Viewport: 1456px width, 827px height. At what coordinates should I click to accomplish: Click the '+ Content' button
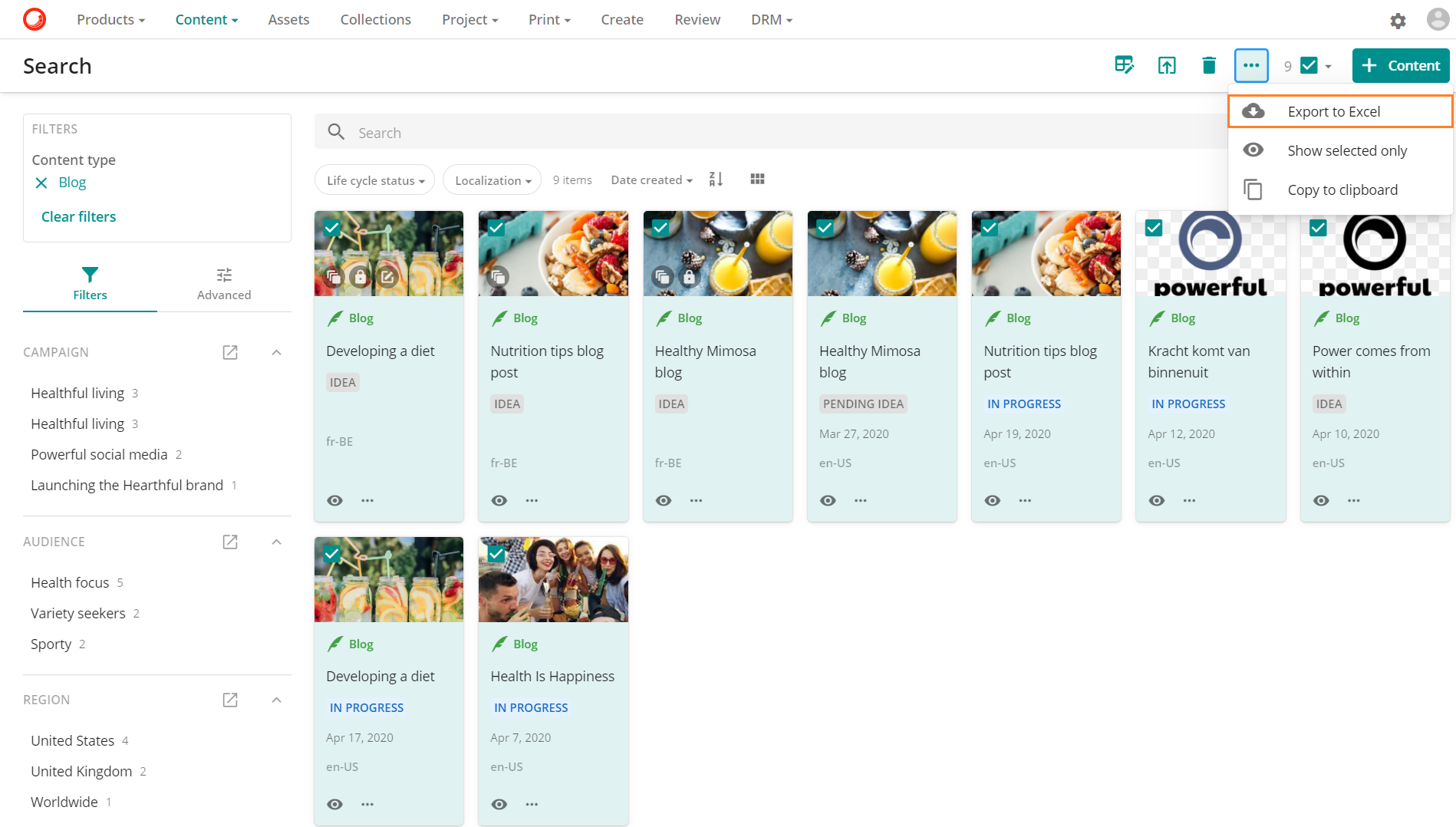point(1400,65)
